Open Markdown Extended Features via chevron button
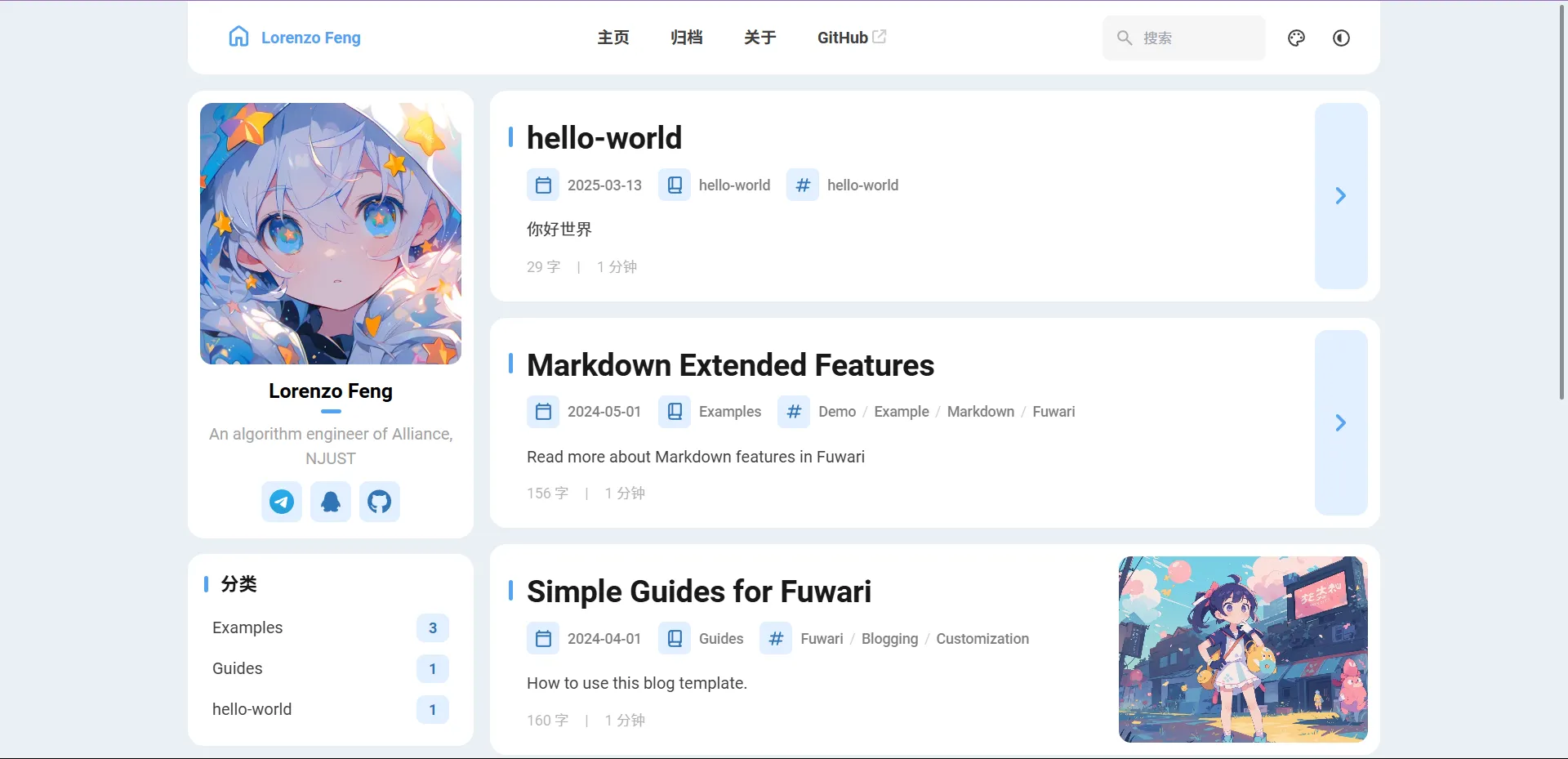1568x759 pixels. [1340, 422]
